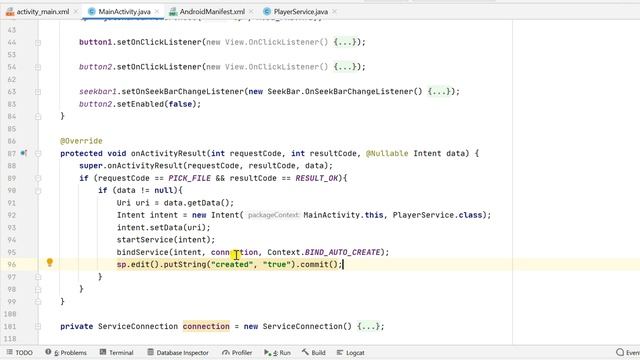
Task: Click the fold end marker on line 99
Action: (x=38, y=302)
